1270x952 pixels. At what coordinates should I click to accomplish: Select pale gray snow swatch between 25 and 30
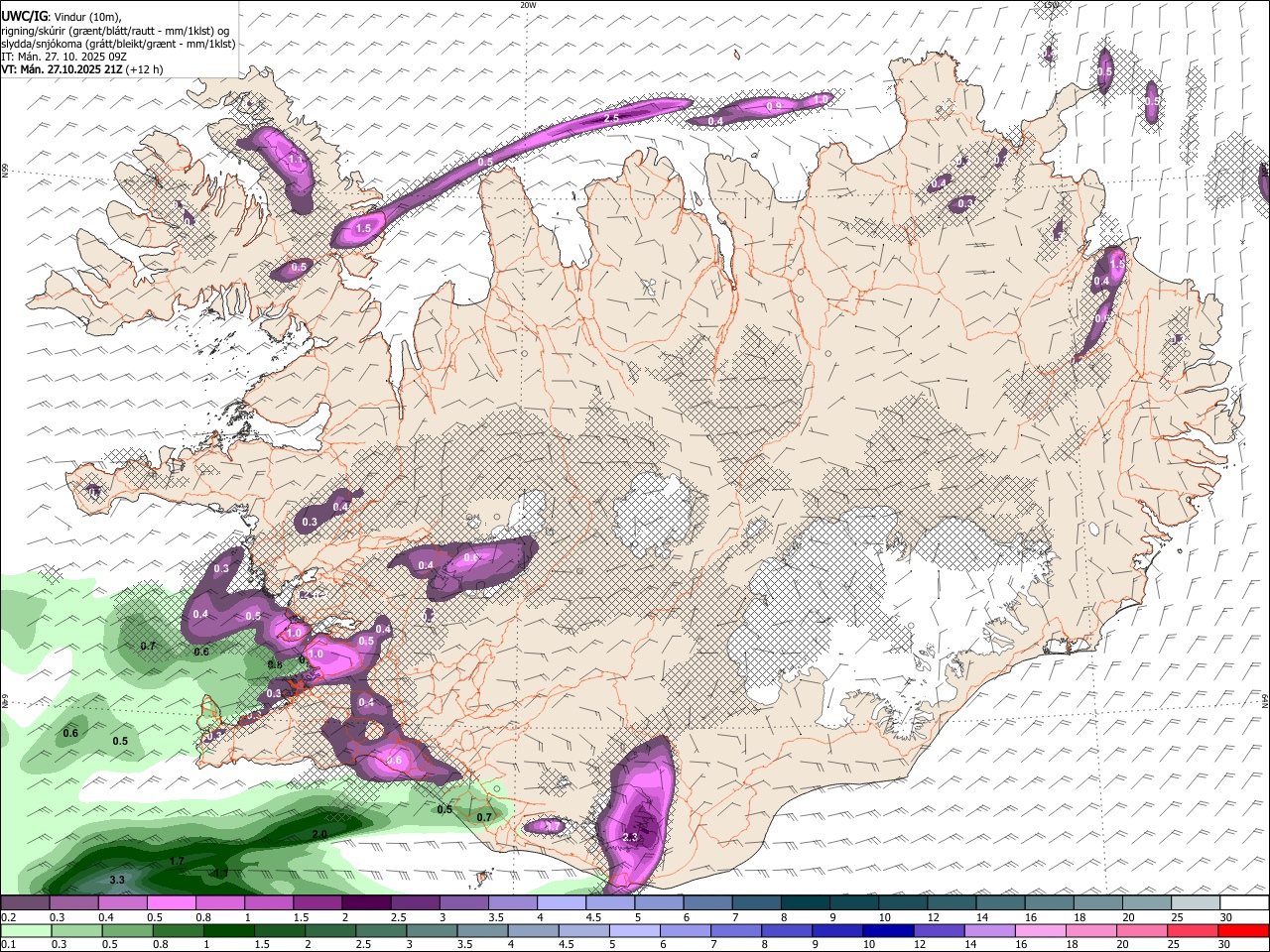[1195, 903]
